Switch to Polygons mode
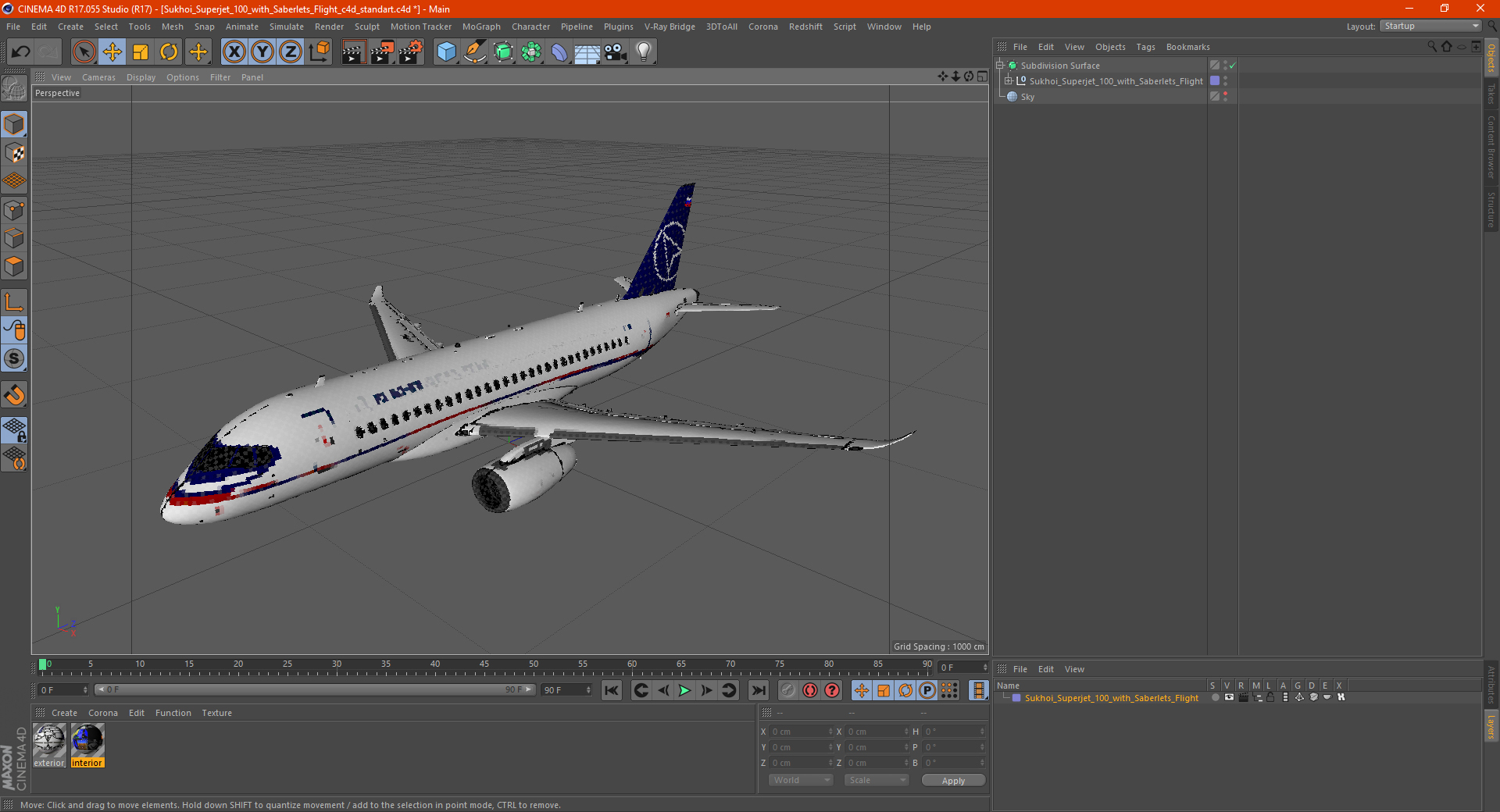 click(14, 266)
